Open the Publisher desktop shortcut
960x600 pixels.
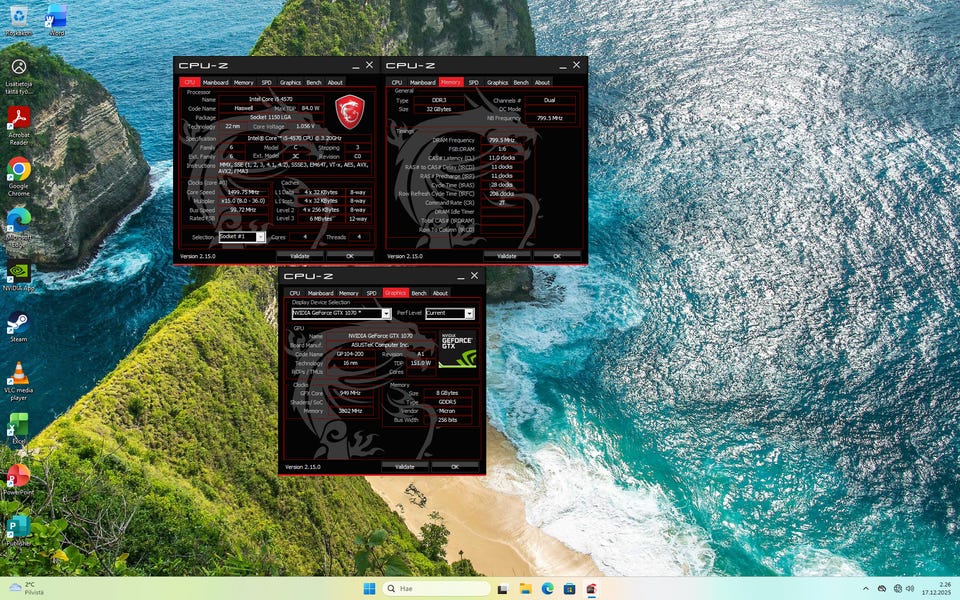(18, 530)
